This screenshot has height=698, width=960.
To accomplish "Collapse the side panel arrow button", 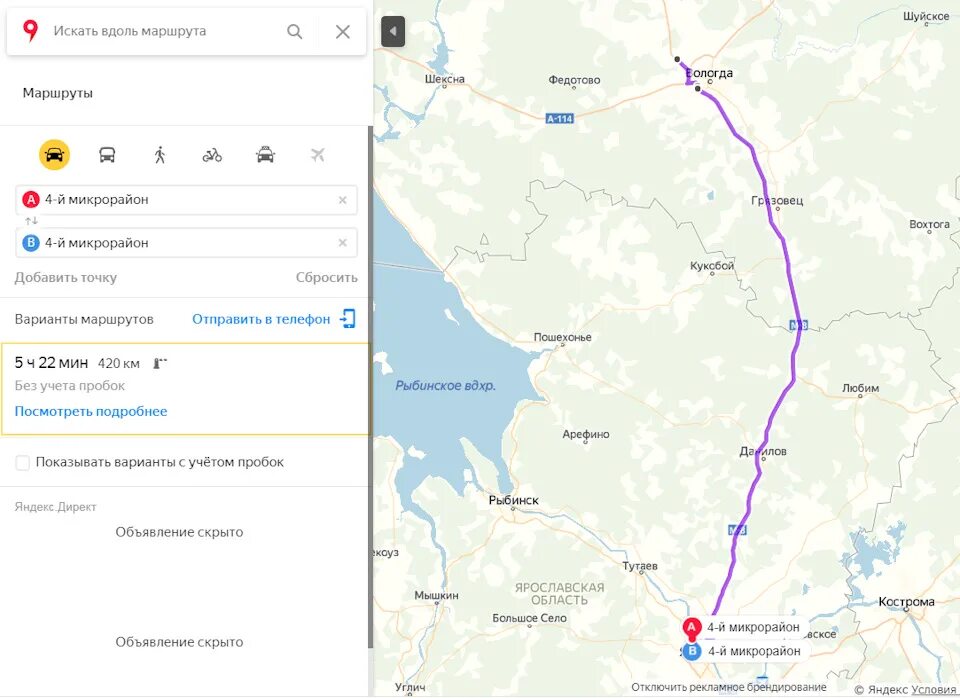I will coord(393,31).
